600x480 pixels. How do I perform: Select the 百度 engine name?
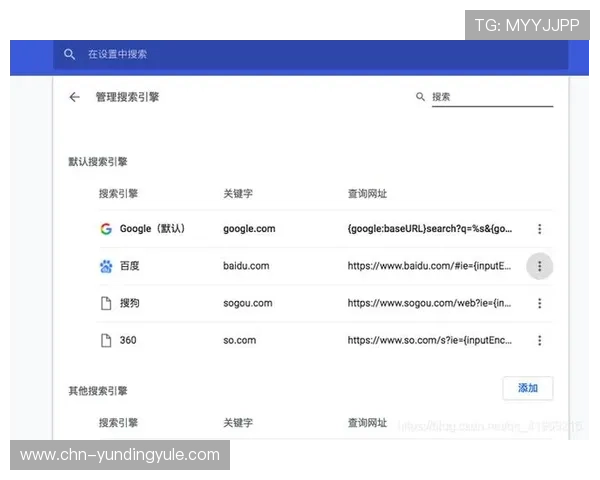[130, 266]
